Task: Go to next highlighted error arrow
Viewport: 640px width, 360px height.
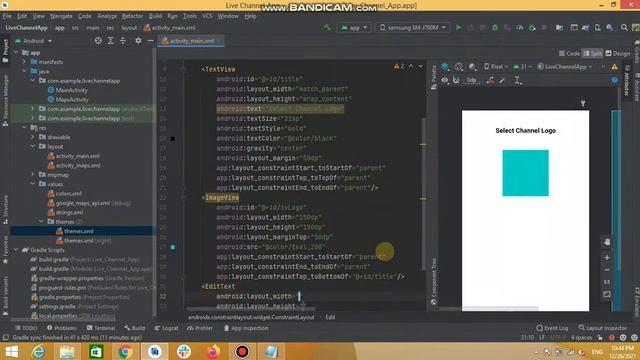Action: tap(420, 66)
